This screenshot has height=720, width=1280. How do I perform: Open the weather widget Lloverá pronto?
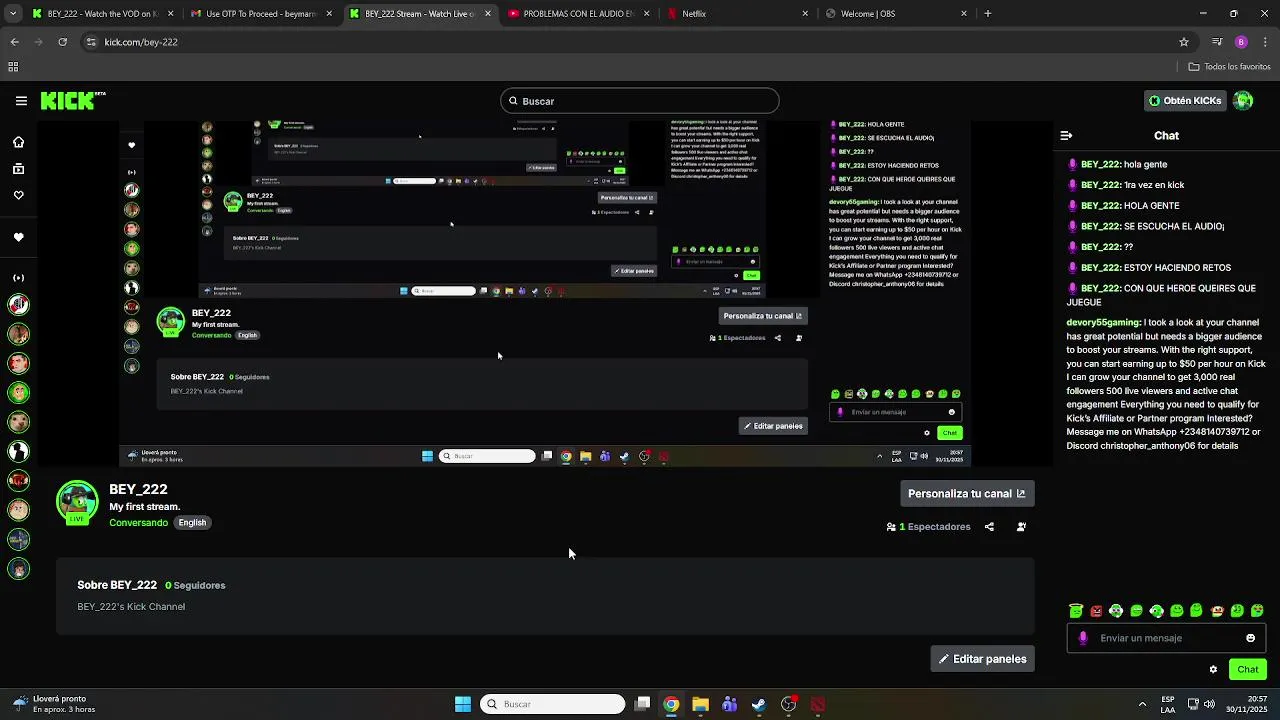(x=54, y=704)
